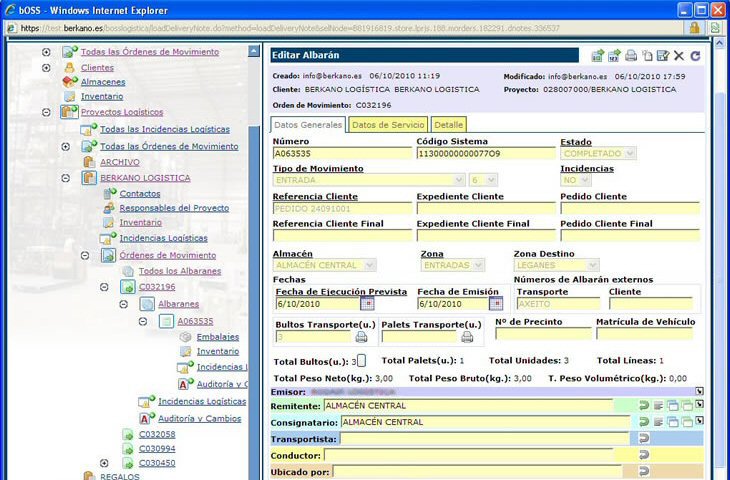Open the Responsables del Proyecto link

tap(174, 207)
